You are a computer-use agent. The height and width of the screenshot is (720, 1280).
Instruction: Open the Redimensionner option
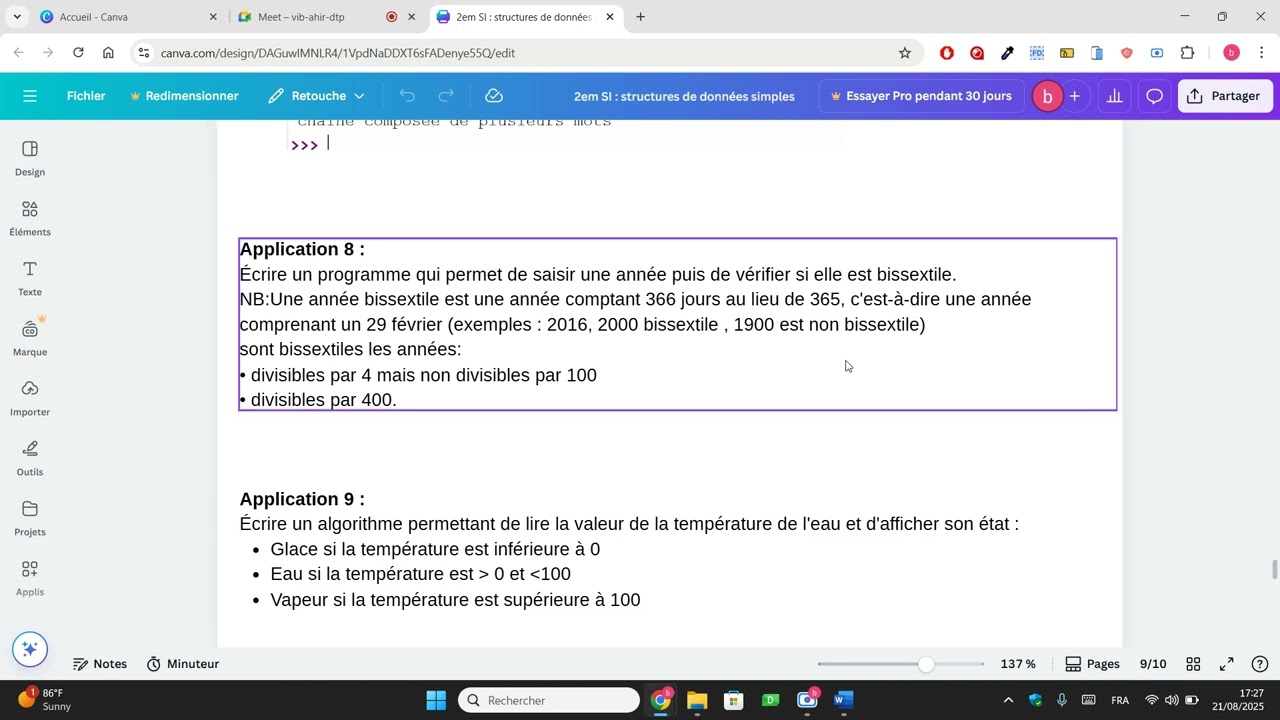pyautogui.click(x=184, y=96)
